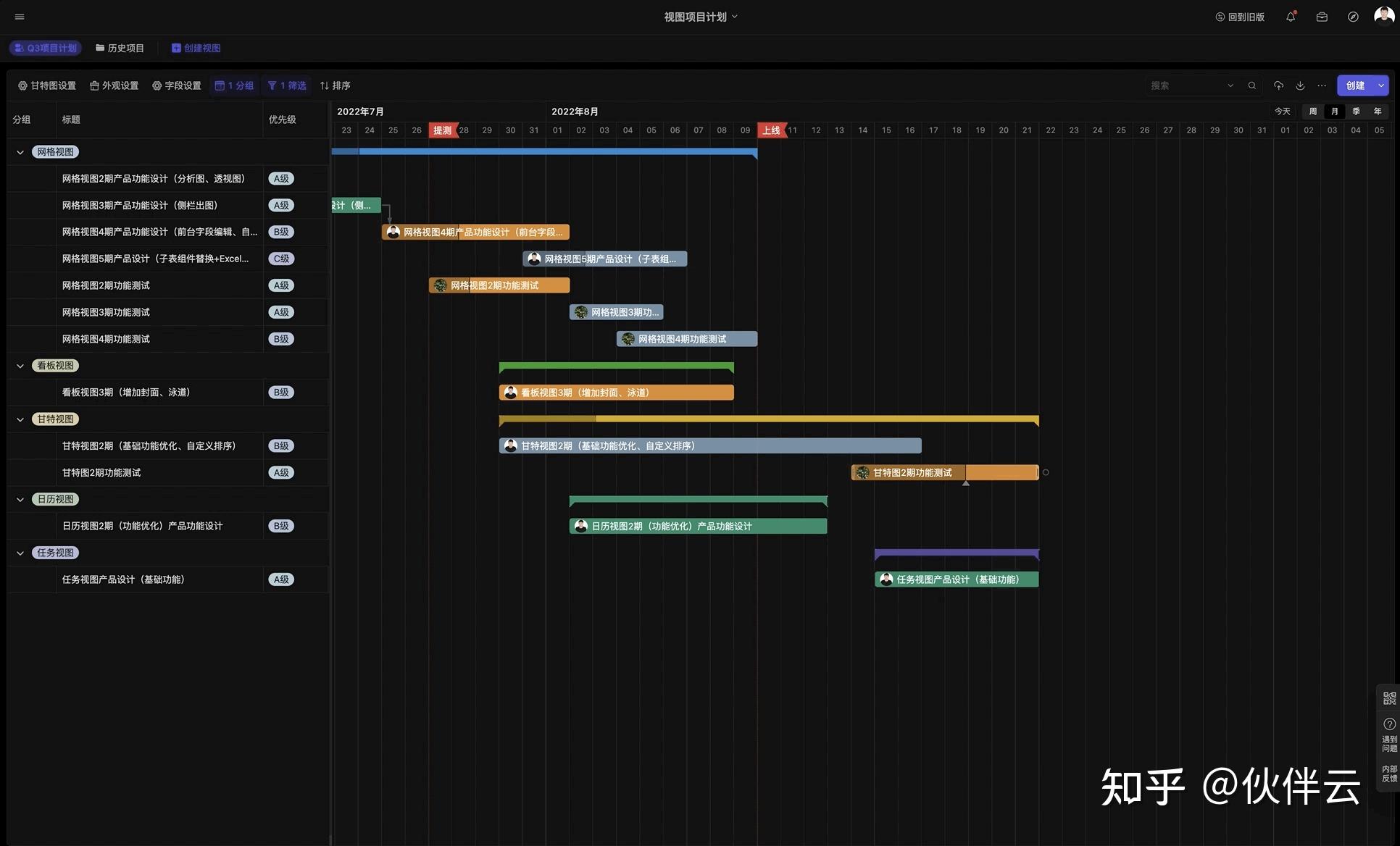Open the 历史项目 tab
The image size is (1400, 846).
coord(120,48)
